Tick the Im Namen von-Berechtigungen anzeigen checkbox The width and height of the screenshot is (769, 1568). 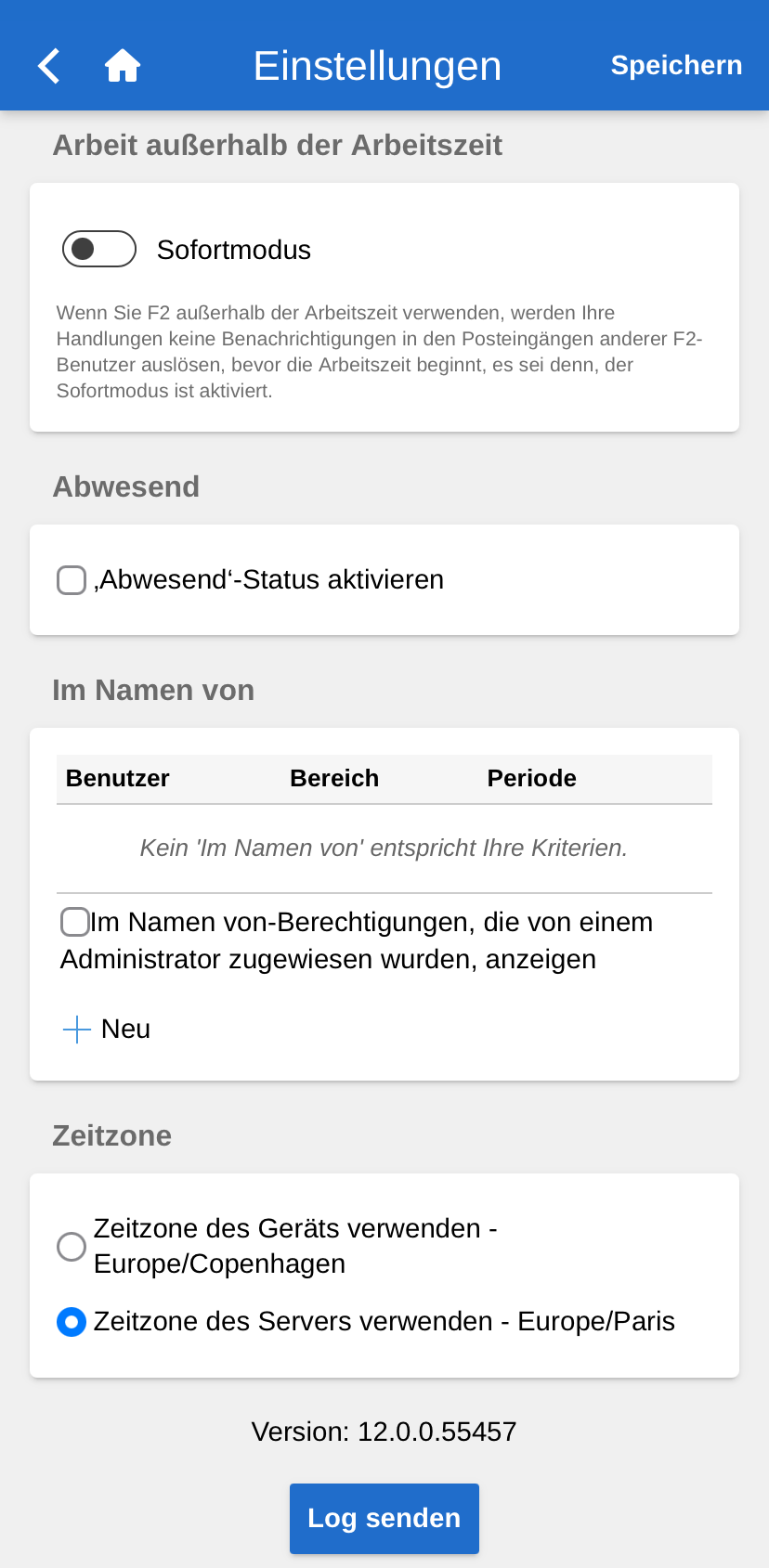click(x=75, y=922)
